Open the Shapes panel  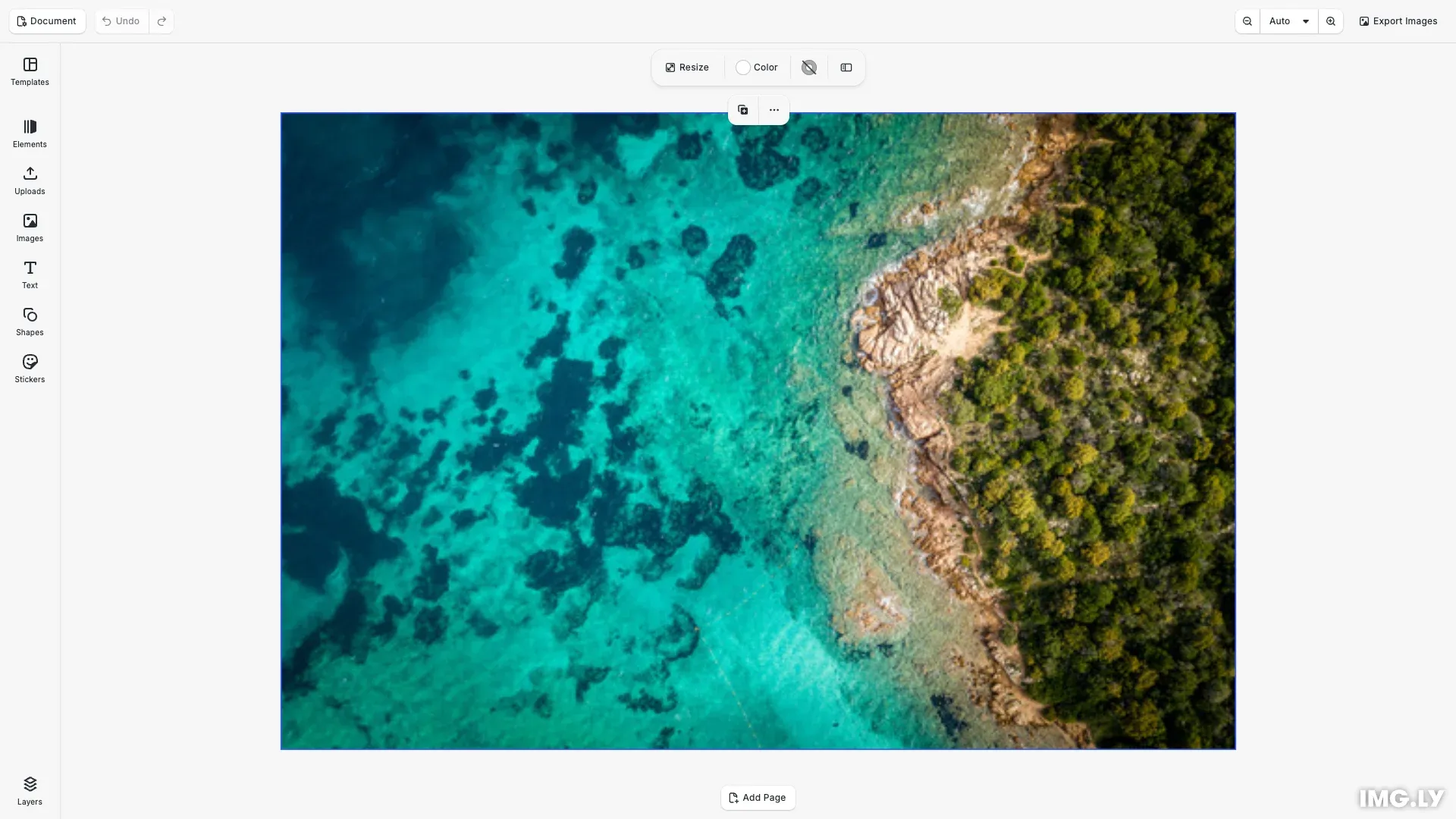pos(30,322)
